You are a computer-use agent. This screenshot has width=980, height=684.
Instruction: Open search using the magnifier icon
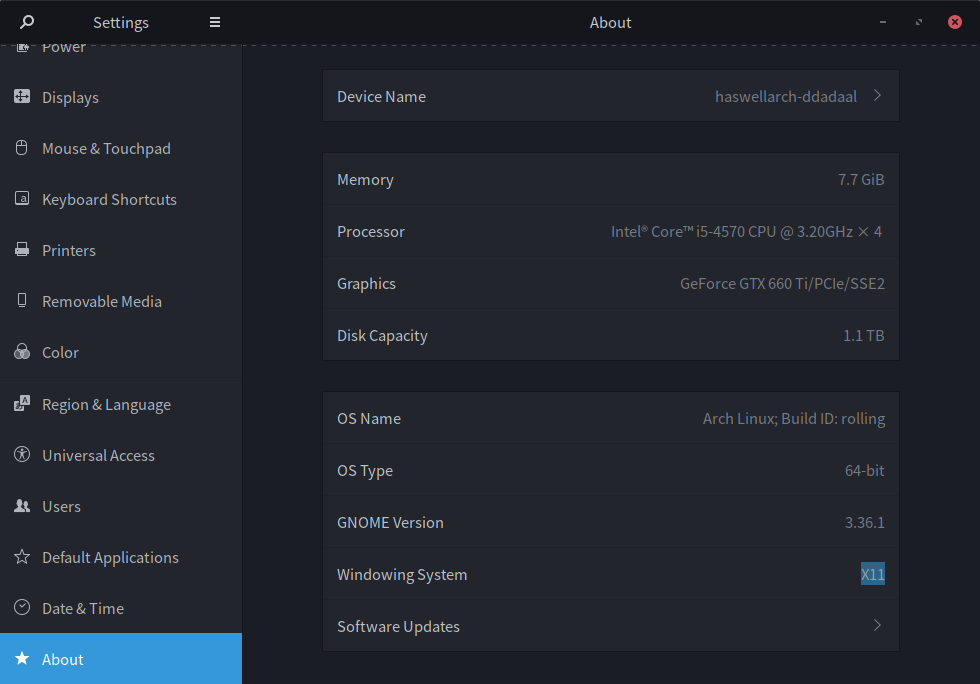[x=25, y=21]
